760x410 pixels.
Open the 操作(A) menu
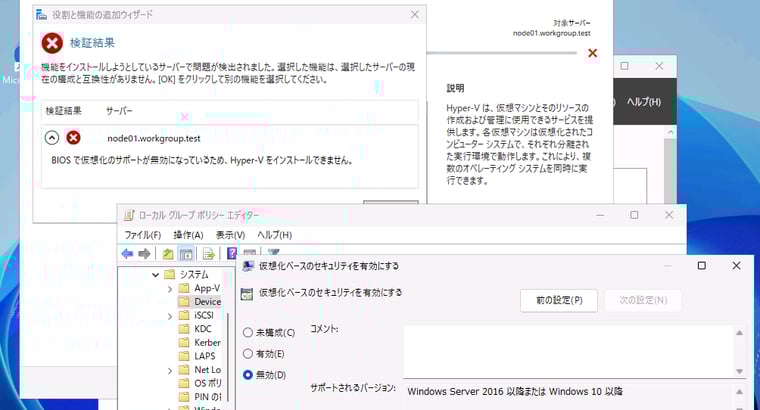coord(188,235)
